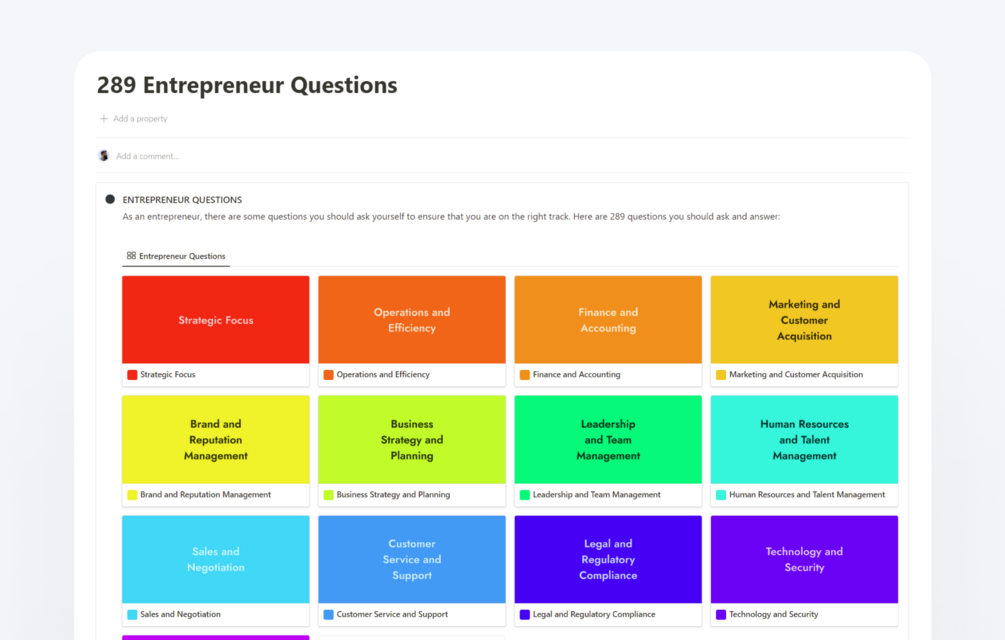Screen dimensions: 1005x640
Task: Click the 289 Entrepreneur Questions page title
Action: tap(247, 86)
